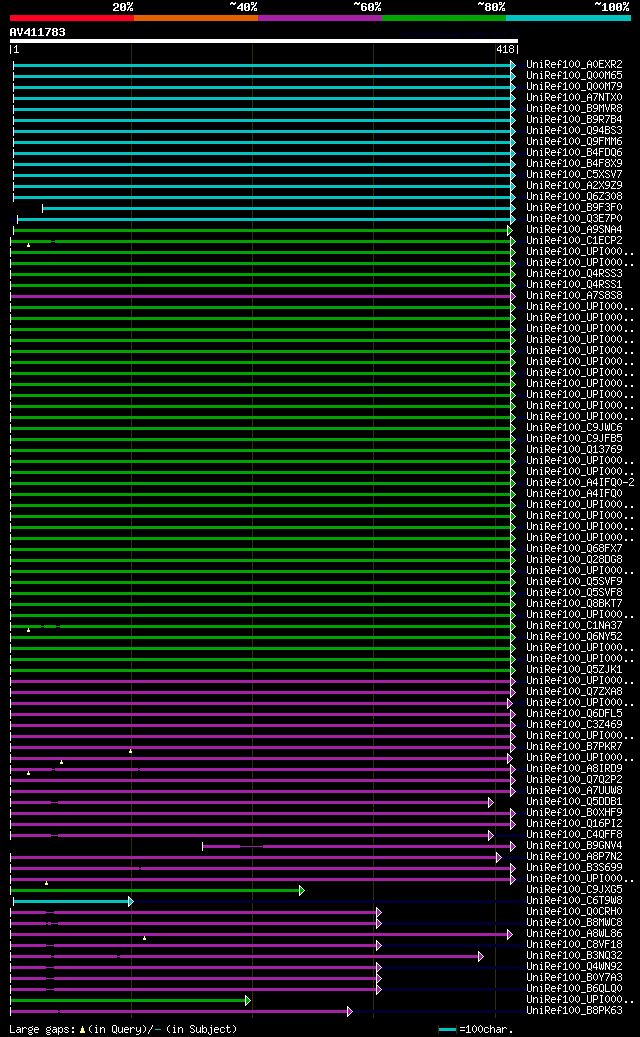Click label UniRef100_Q5SVF9
The height and width of the screenshot is (1037, 640).
coord(574,581)
